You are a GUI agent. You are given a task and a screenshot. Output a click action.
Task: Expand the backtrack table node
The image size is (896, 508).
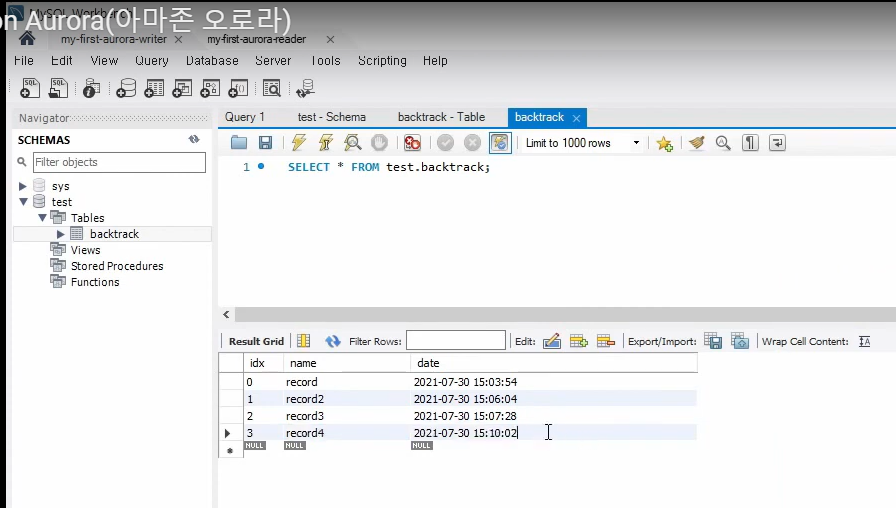click(x=61, y=234)
